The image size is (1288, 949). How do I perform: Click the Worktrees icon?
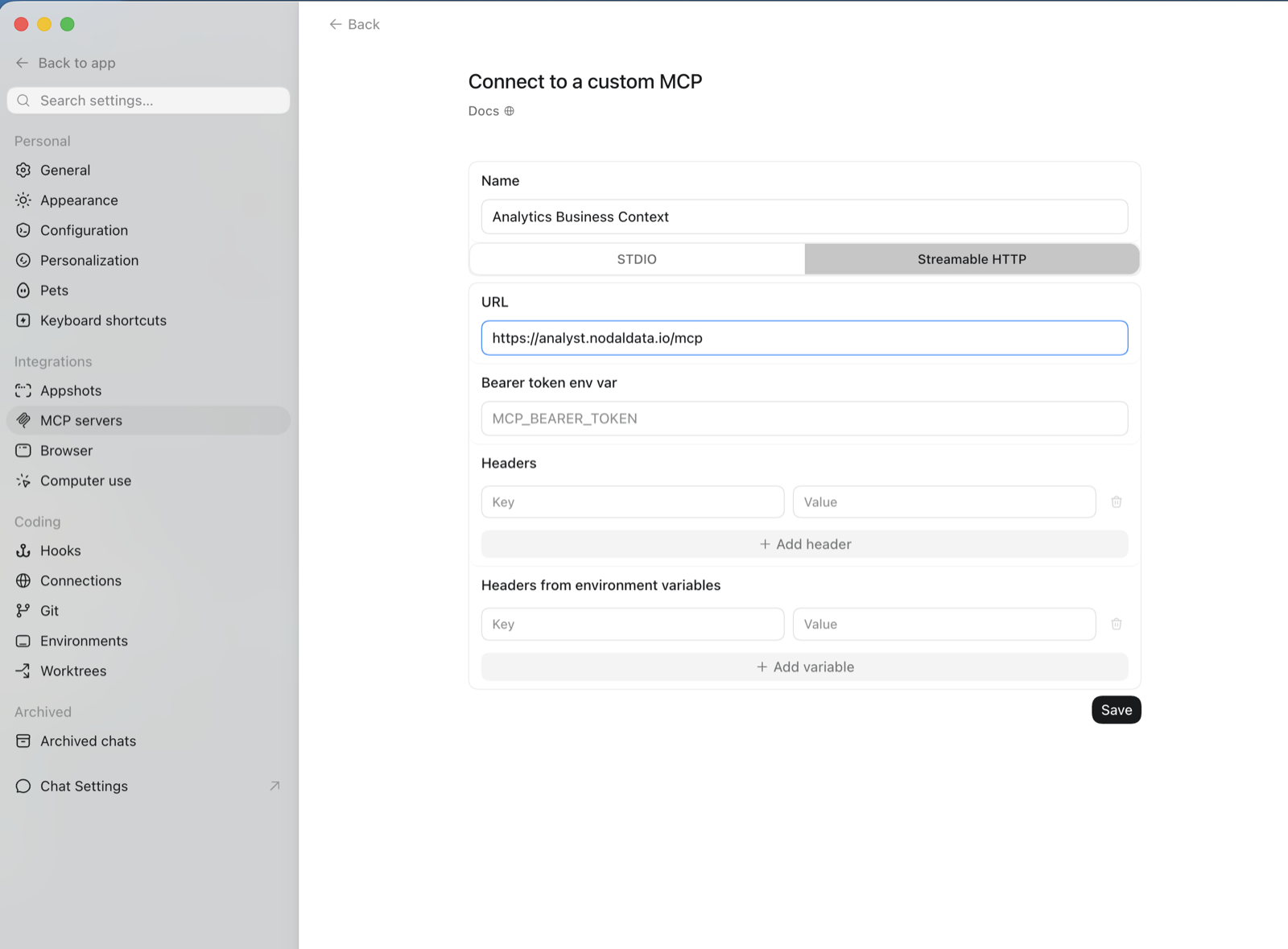click(x=23, y=670)
